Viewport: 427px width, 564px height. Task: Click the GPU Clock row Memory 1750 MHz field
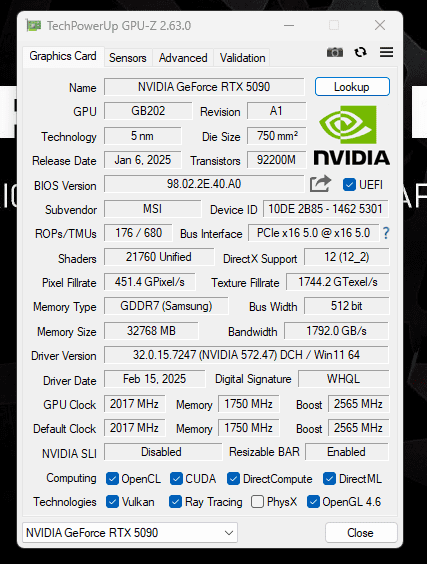pyautogui.click(x=249, y=404)
